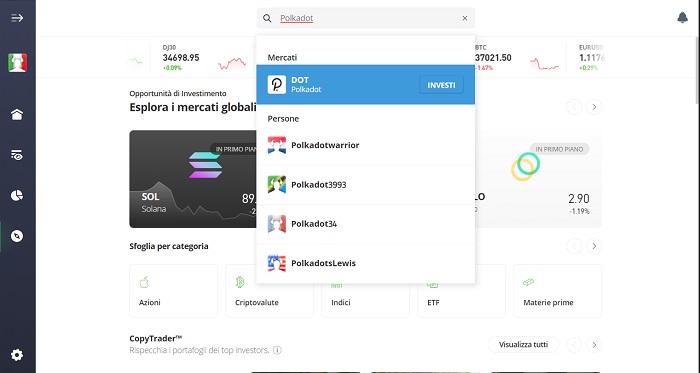Advance Esplora i mercati globali carousel right
The height and width of the screenshot is (373, 700).
pyautogui.click(x=594, y=107)
